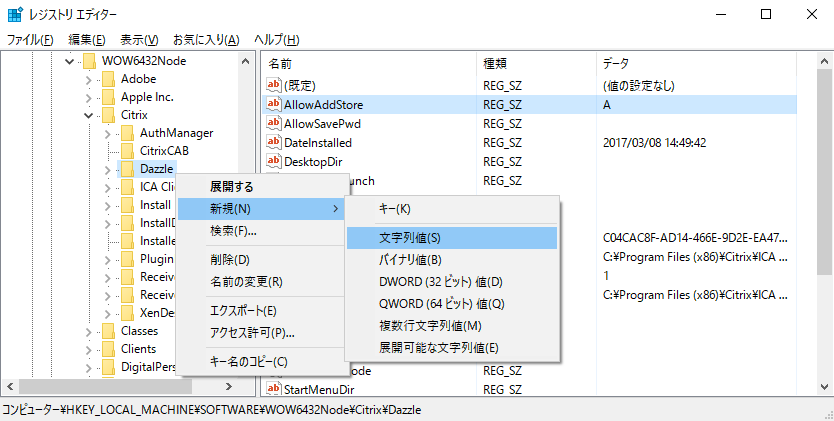Choose エクスポート(E) in context menu
834x421 pixels.
pos(243,311)
